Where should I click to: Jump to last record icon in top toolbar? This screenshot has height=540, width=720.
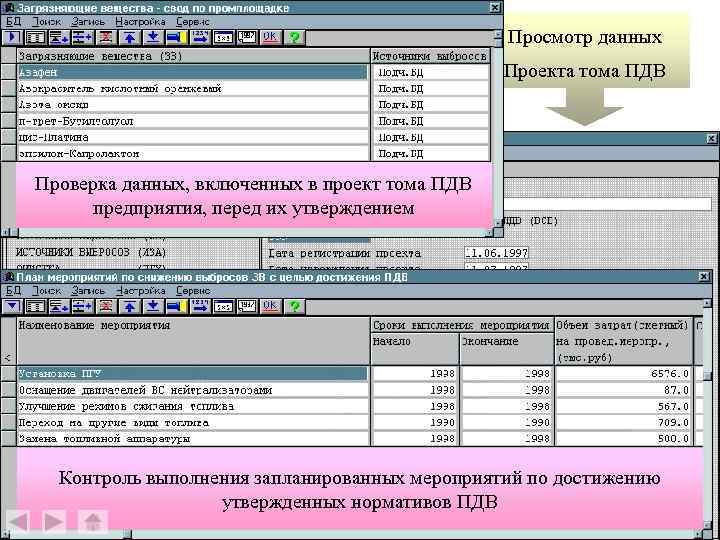(153, 37)
